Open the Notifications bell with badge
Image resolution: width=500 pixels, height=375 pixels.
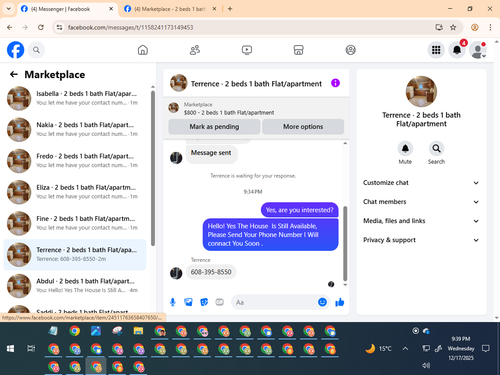point(457,50)
